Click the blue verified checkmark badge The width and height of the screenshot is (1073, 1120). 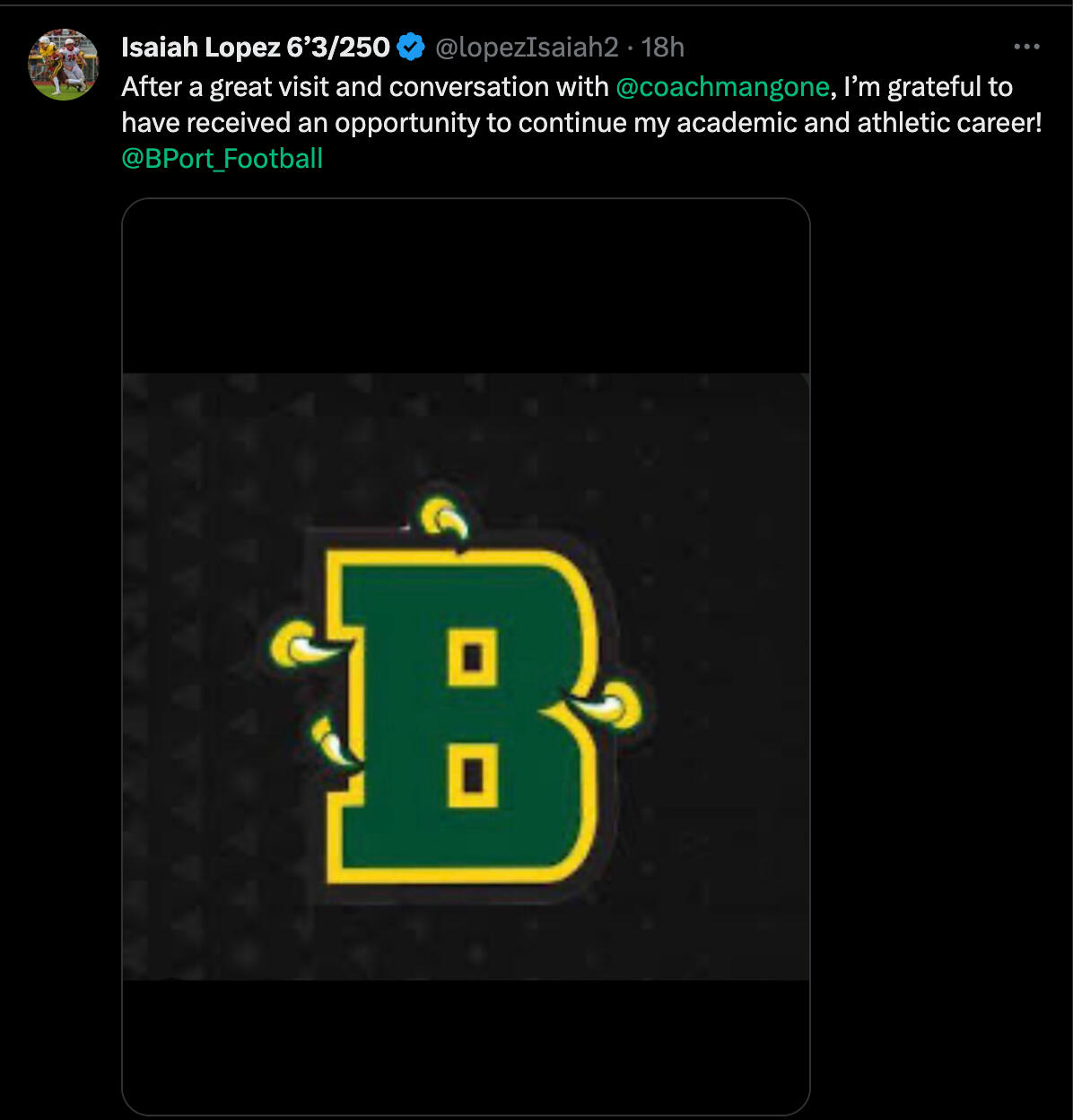click(411, 47)
